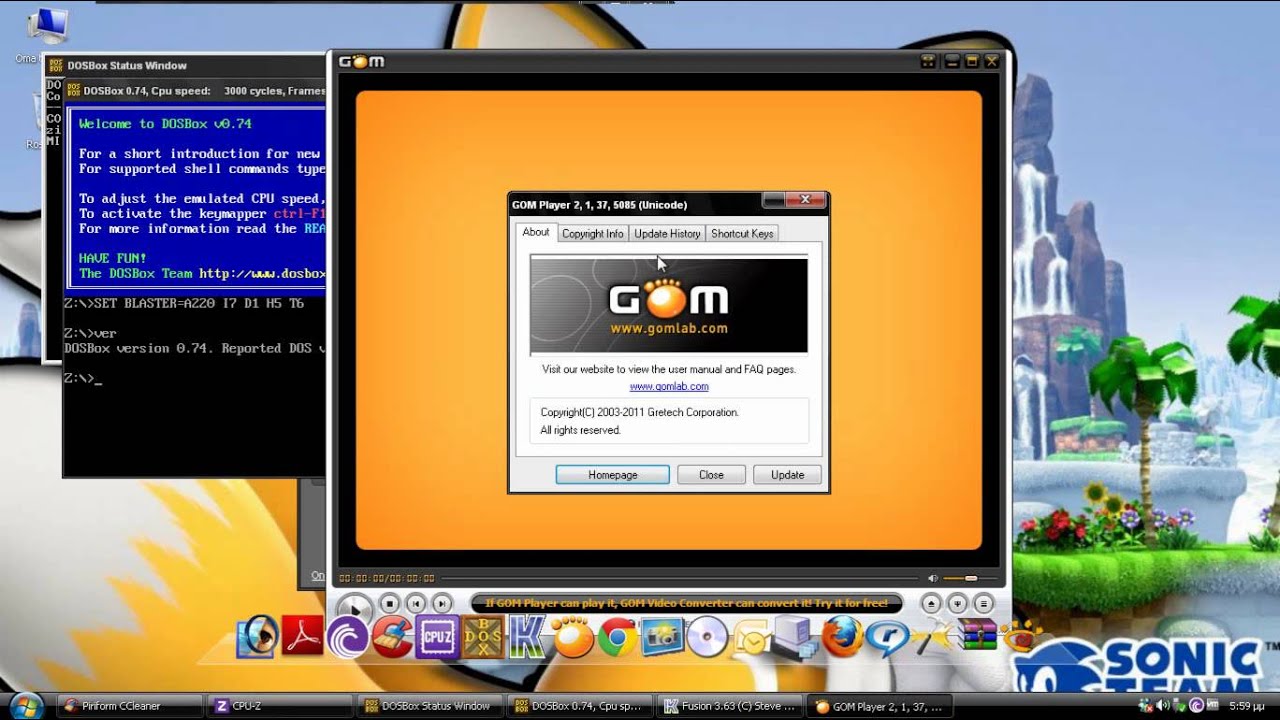The height and width of the screenshot is (720, 1280).
Task: Open the Update History tab
Action: [667, 233]
